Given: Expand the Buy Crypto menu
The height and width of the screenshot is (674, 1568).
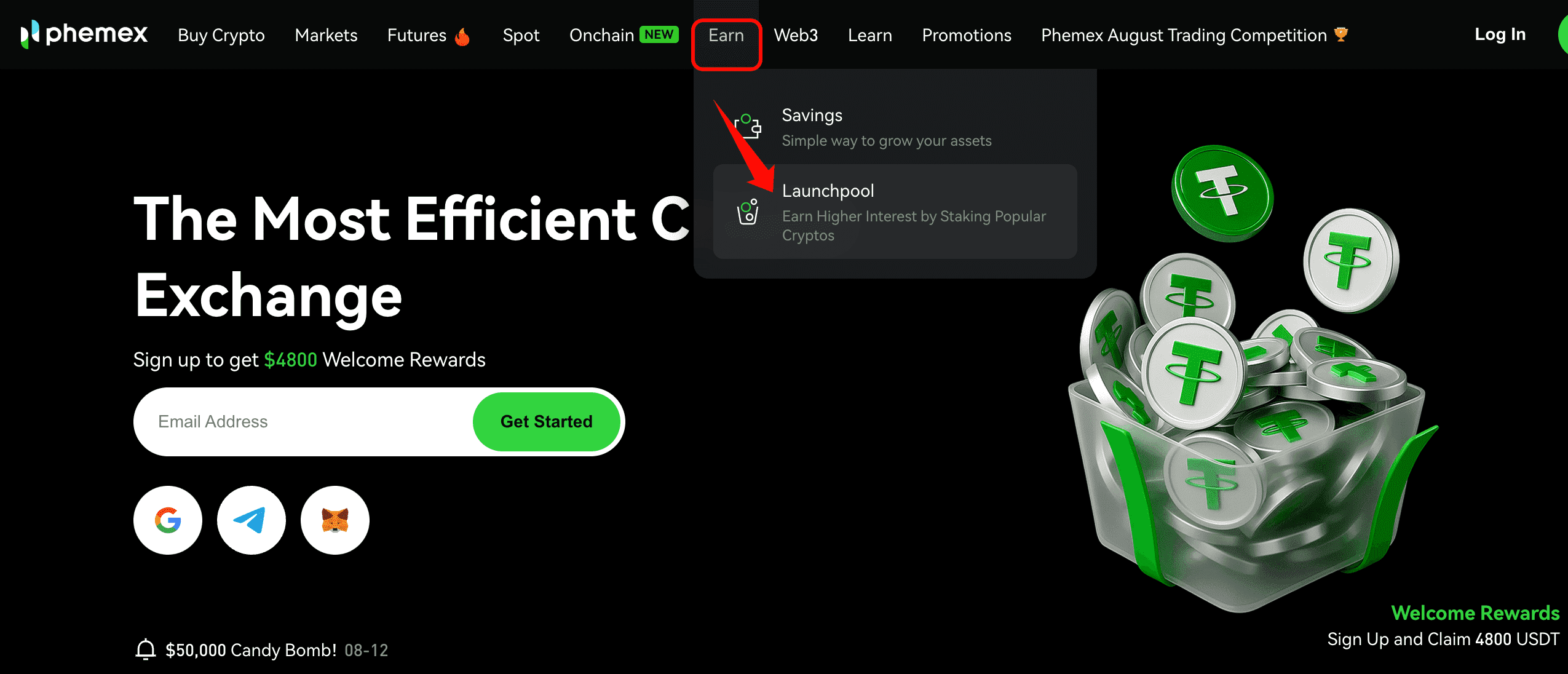Looking at the screenshot, I should coord(221,36).
